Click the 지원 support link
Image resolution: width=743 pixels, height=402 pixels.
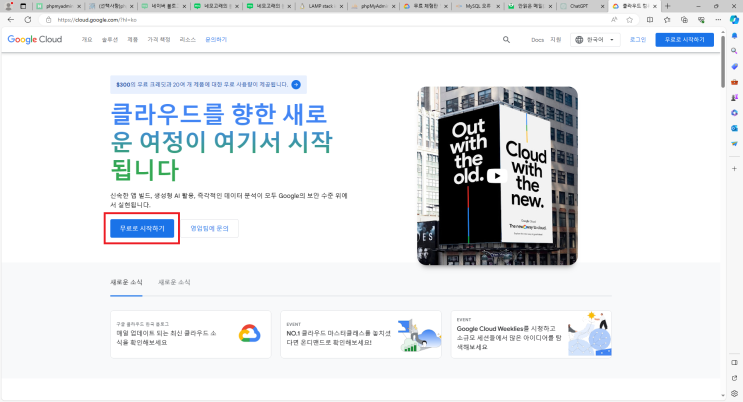[555, 40]
